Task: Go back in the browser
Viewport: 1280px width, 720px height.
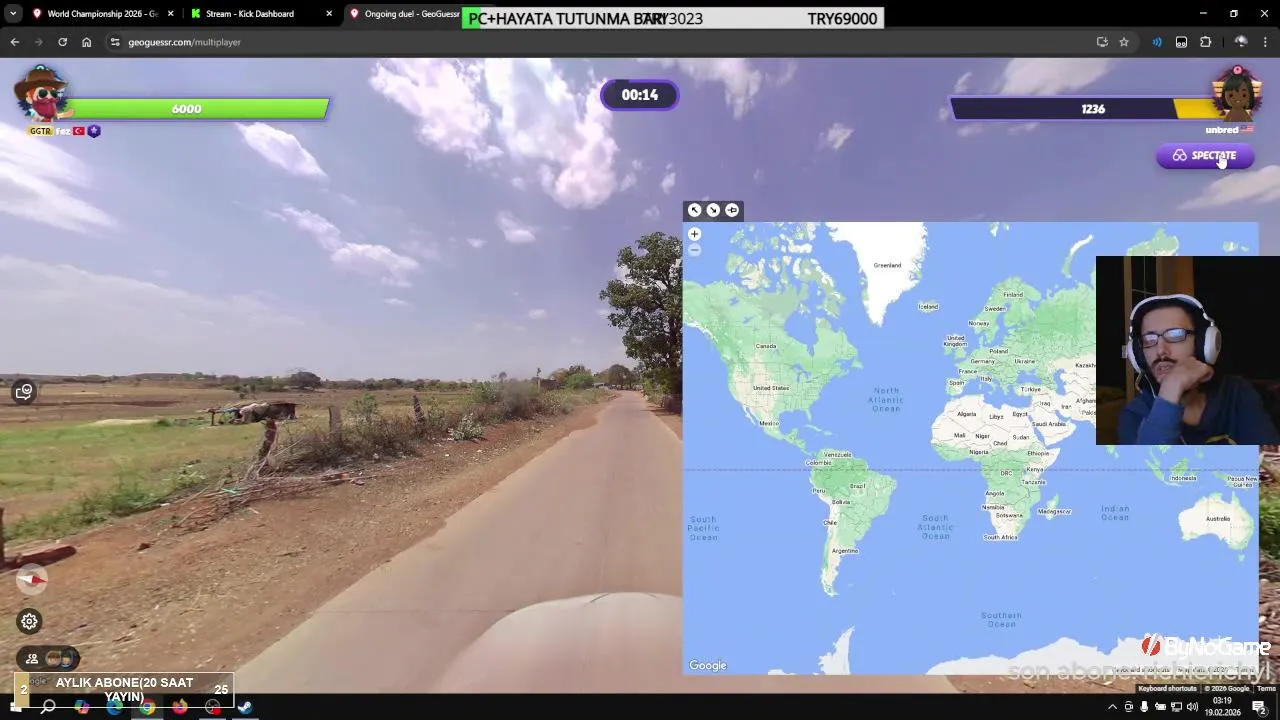Action: 14,42
